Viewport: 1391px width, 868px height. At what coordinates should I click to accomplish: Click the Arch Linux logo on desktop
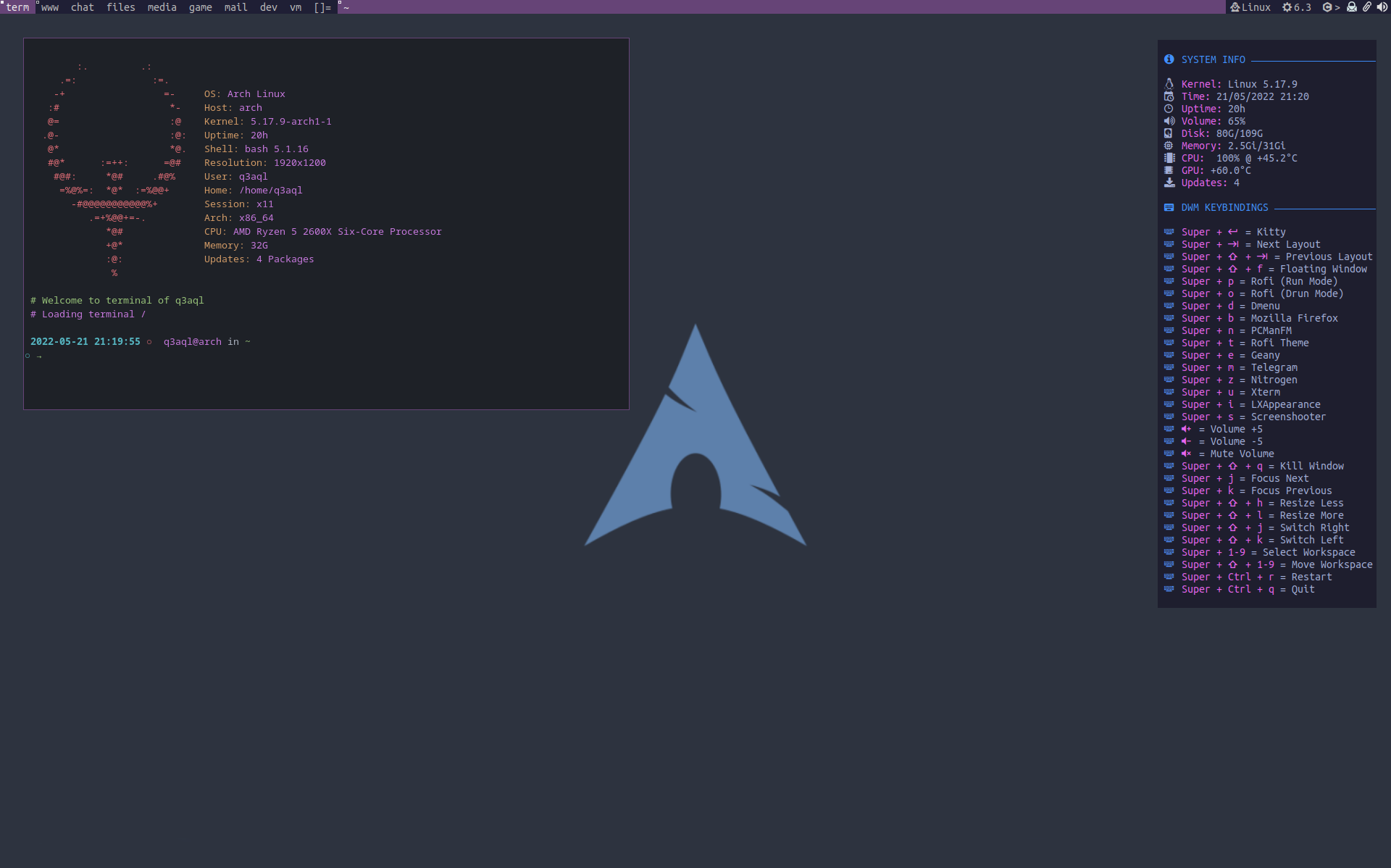click(x=695, y=435)
